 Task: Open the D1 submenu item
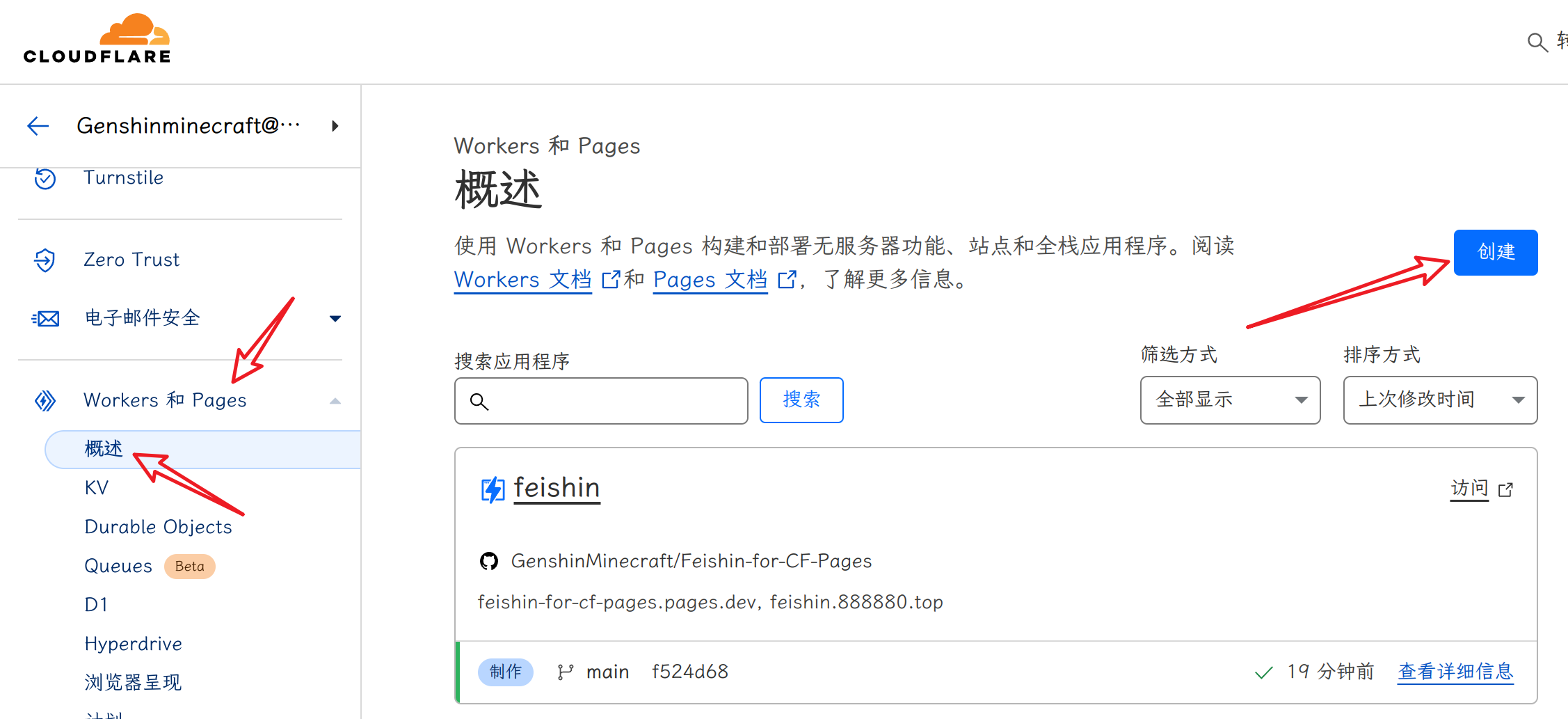(x=96, y=605)
